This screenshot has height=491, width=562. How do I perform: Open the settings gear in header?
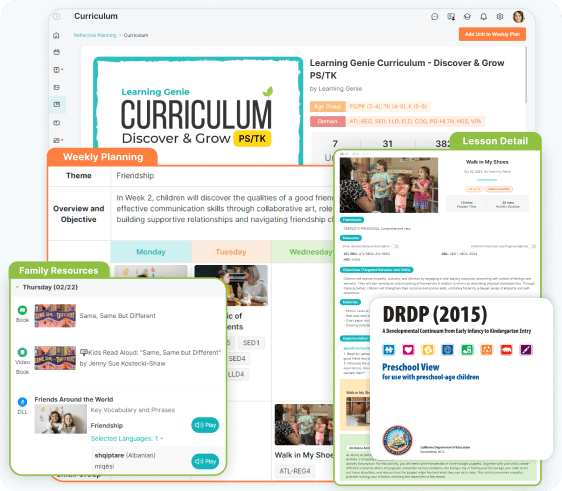coord(500,16)
